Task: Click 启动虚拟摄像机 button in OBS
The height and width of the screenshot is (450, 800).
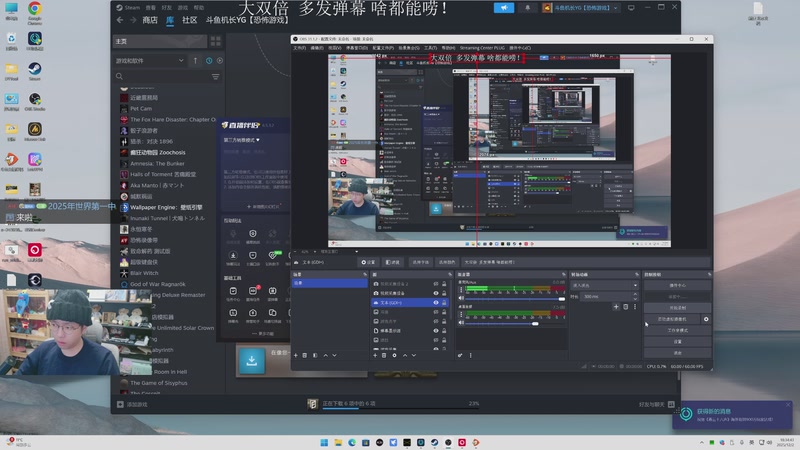Action: (x=672, y=319)
